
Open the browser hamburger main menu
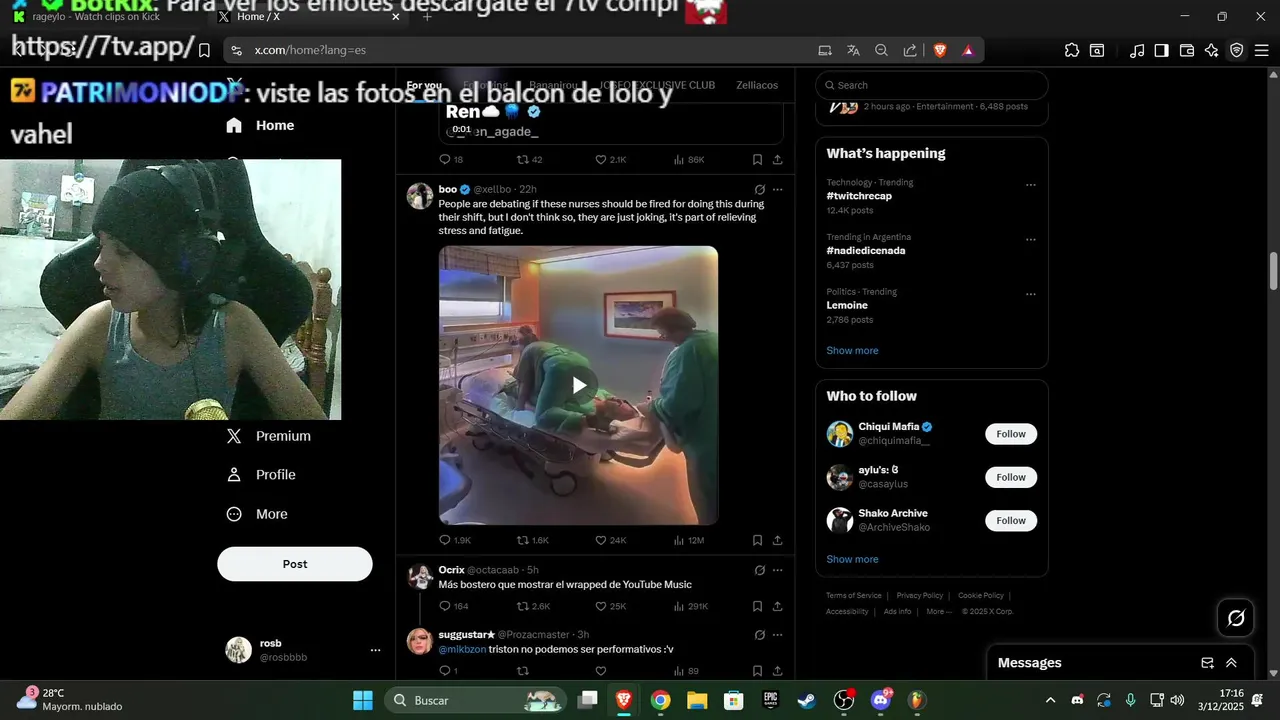coord(1261,50)
